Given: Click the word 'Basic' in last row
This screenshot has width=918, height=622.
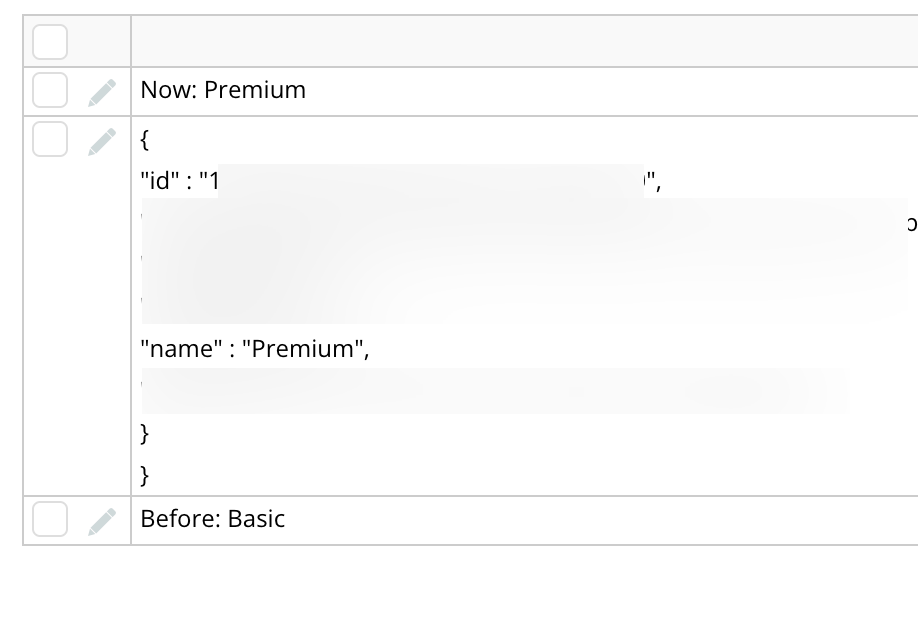Looking at the screenshot, I should pos(256,519).
